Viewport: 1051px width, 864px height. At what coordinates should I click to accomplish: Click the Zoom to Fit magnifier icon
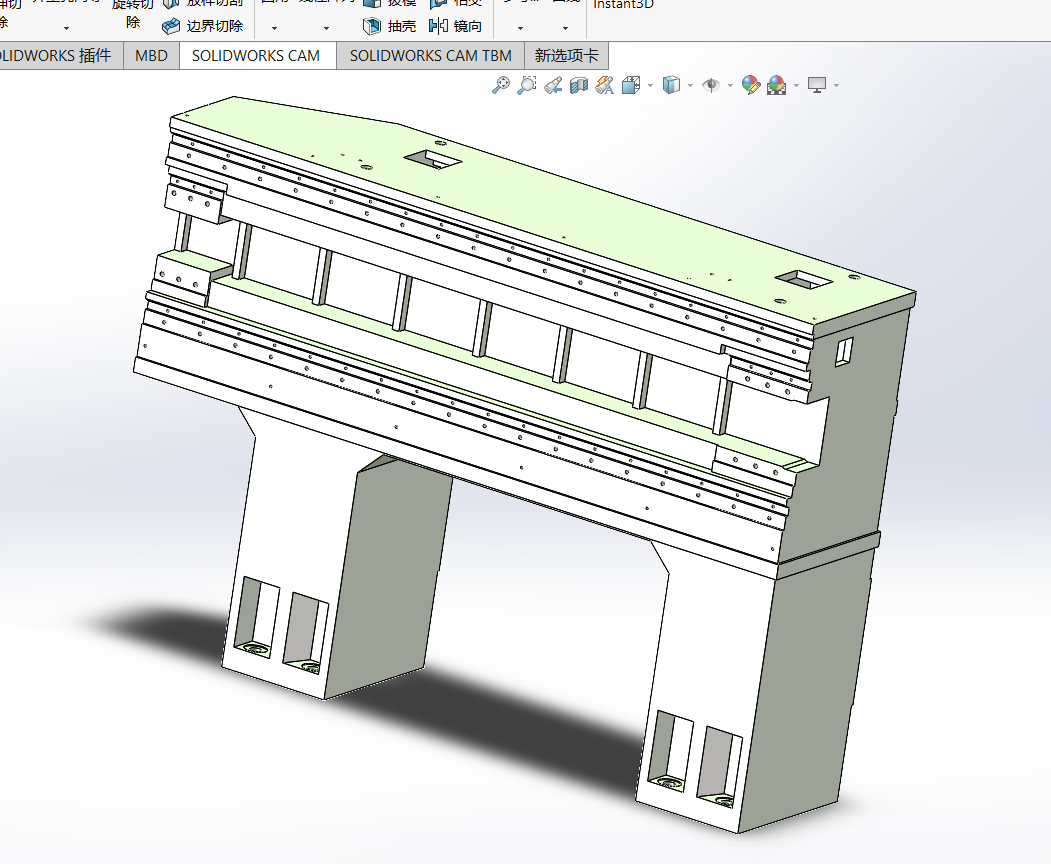pyautogui.click(x=501, y=85)
